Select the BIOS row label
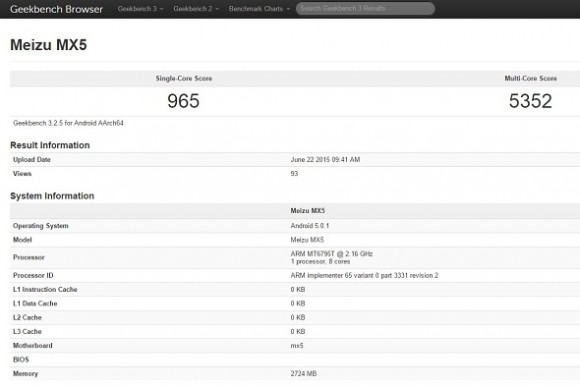The width and height of the screenshot is (580, 388). pos(21,360)
